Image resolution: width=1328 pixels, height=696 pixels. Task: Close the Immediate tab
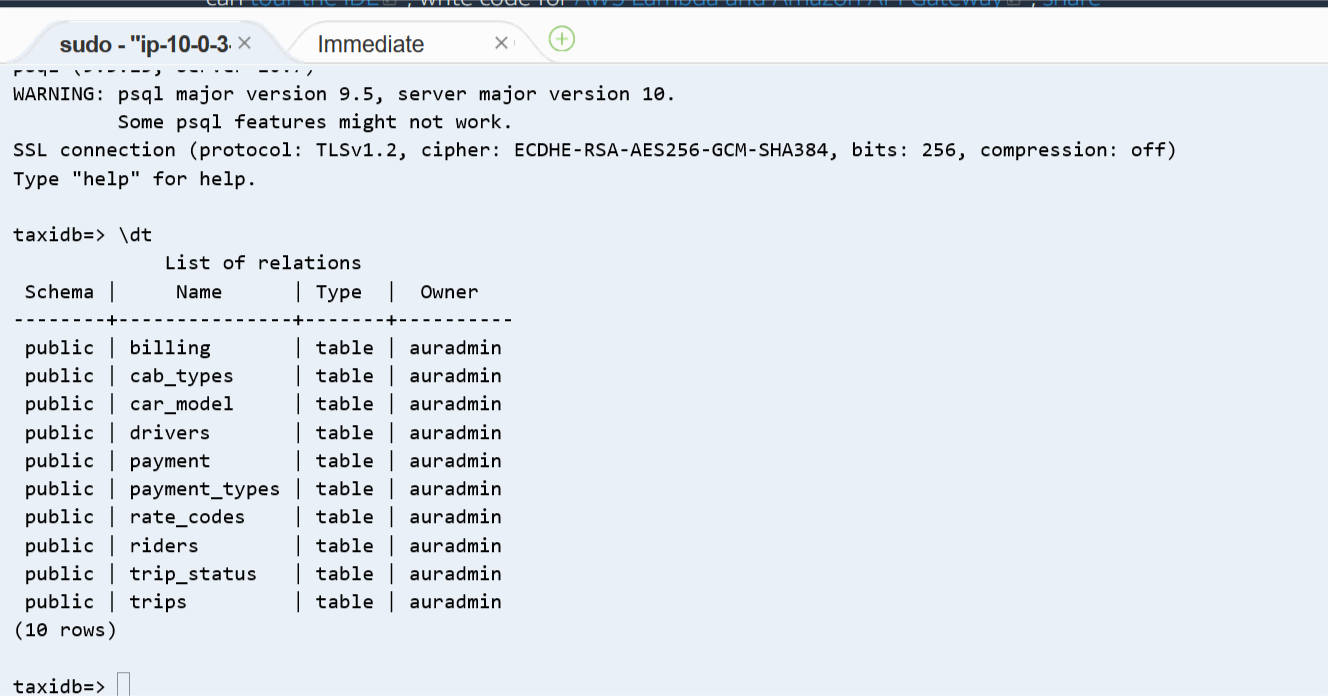pyautogui.click(x=502, y=43)
